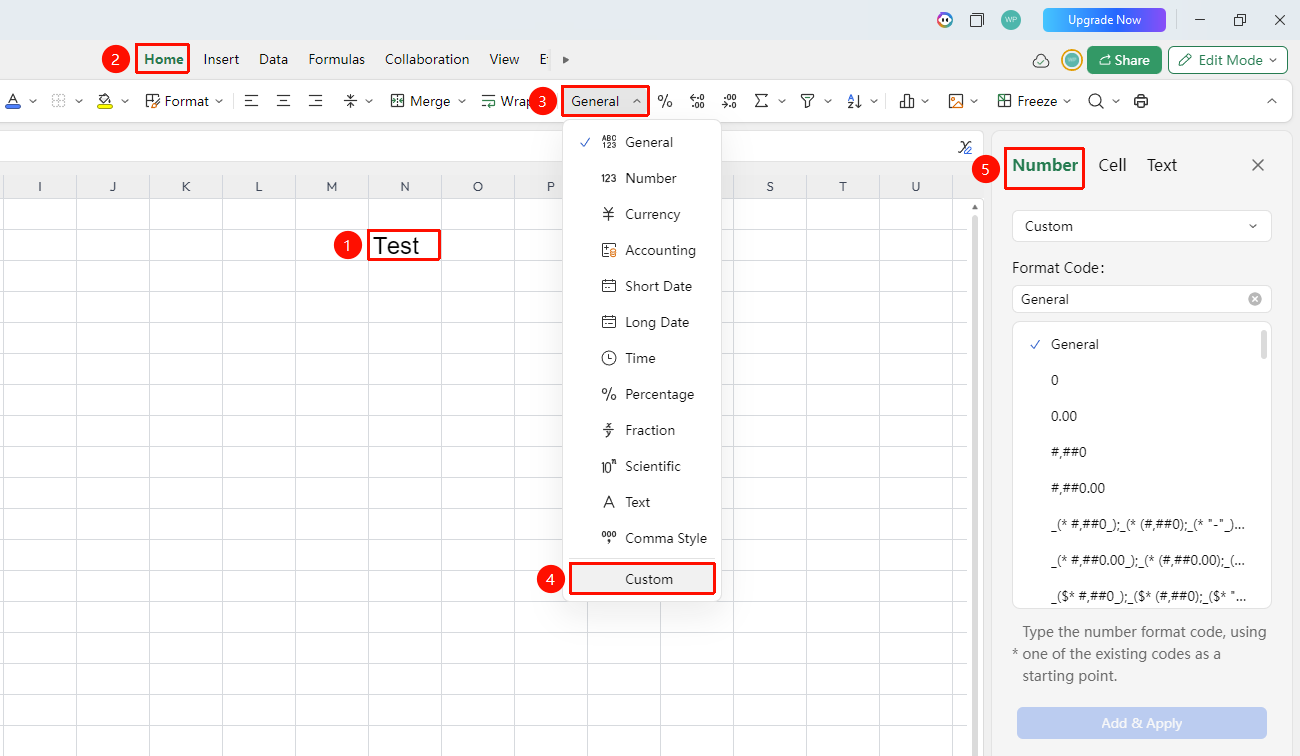Image resolution: width=1300 pixels, height=756 pixels.
Task: Expand the Freeze dropdown arrow
Action: [x=1068, y=101]
